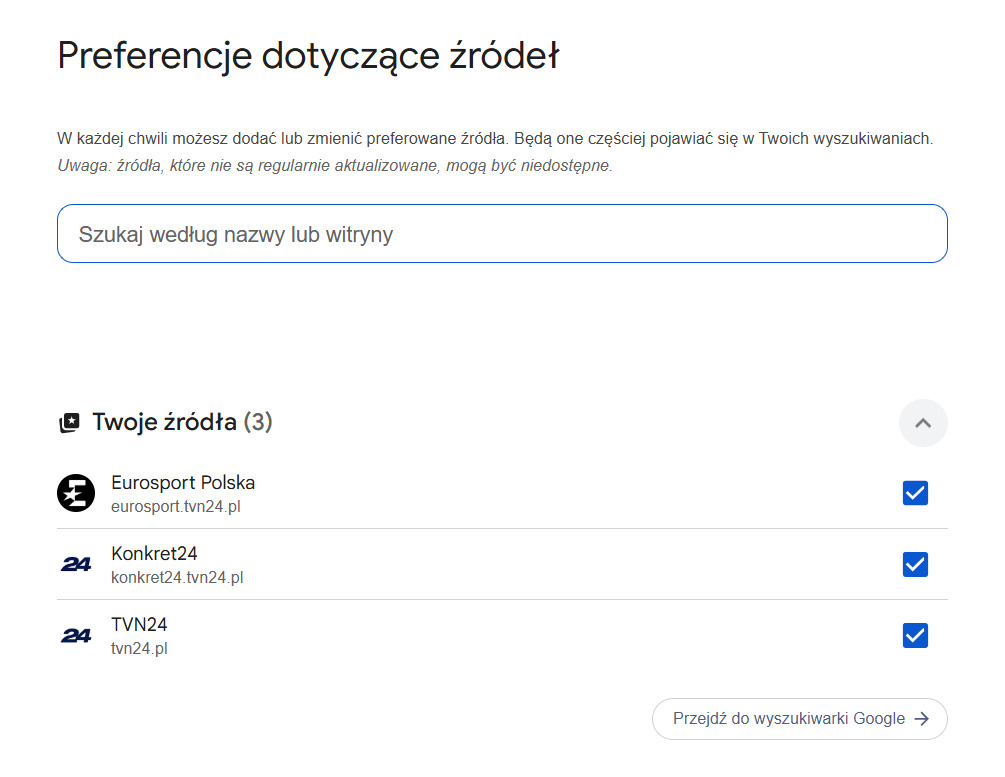Click the starred sources icon beside Twoje źródła

[69, 422]
